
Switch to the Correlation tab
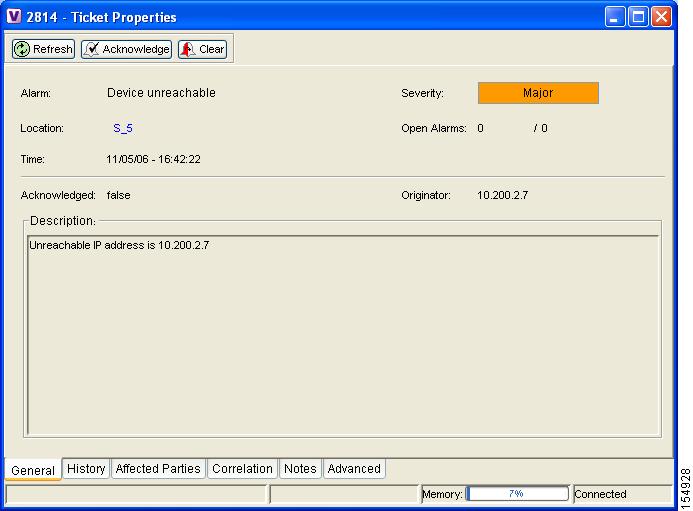point(242,469)
